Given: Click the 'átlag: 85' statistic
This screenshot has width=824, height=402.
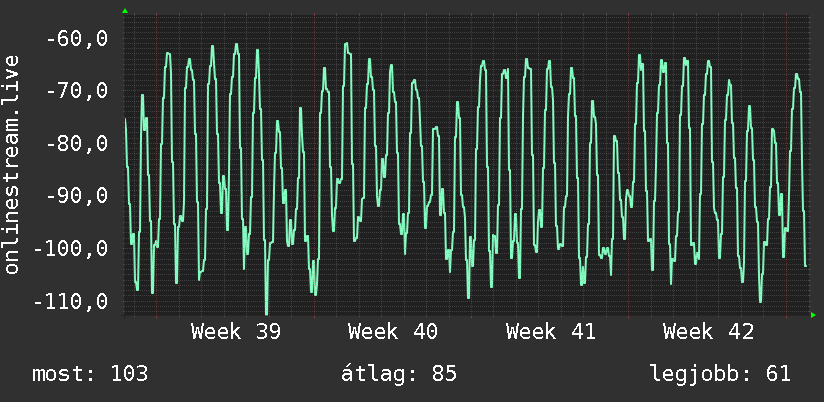Looking at the screenshot, I should (x=399, y=374).
